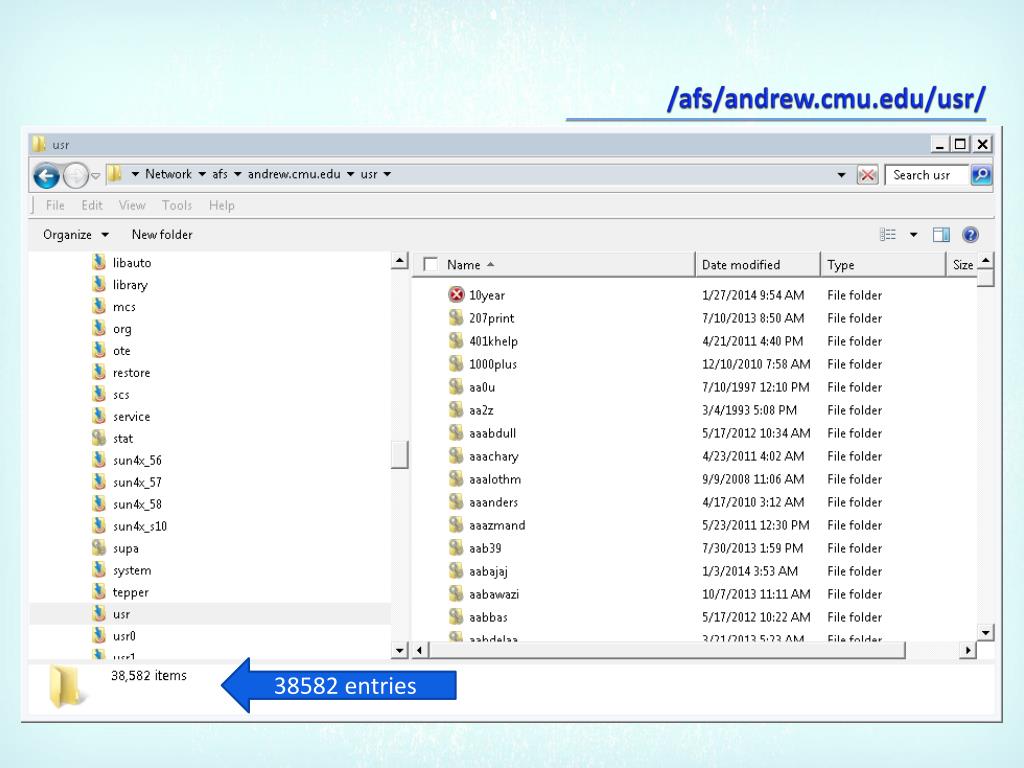Open the address bar history dropdown
The image size is (1024, 768).
(x=842, y=175)
